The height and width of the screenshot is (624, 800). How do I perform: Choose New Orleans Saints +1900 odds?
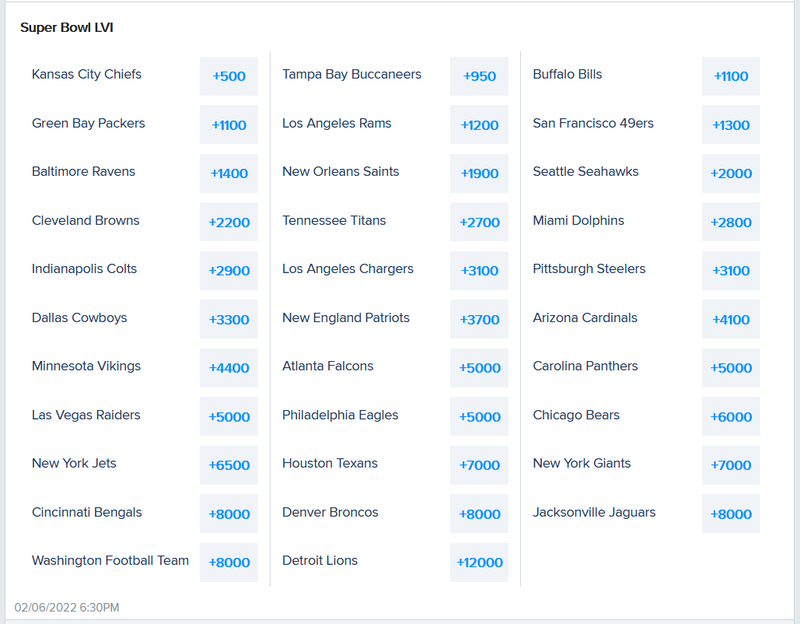(479, 173)
